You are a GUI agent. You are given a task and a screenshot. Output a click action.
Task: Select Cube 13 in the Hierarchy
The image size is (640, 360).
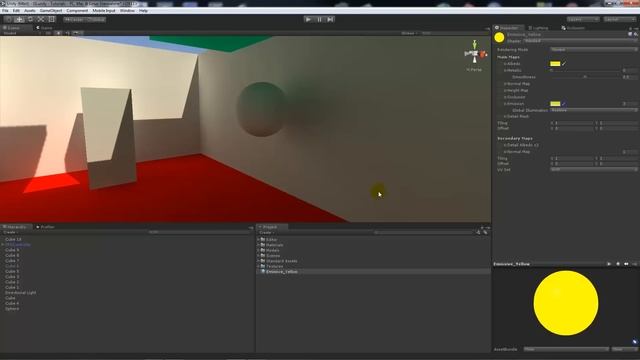coord(13,239)
